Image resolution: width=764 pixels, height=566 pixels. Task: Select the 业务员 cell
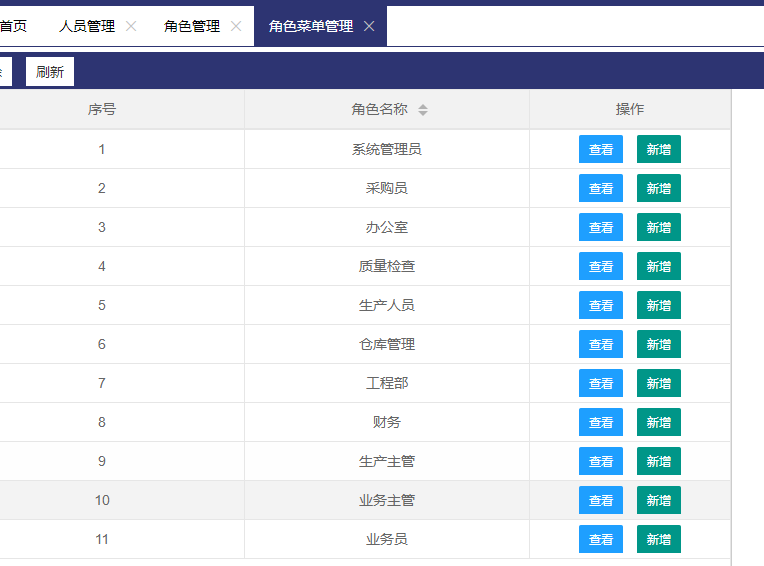click(387, 539)
